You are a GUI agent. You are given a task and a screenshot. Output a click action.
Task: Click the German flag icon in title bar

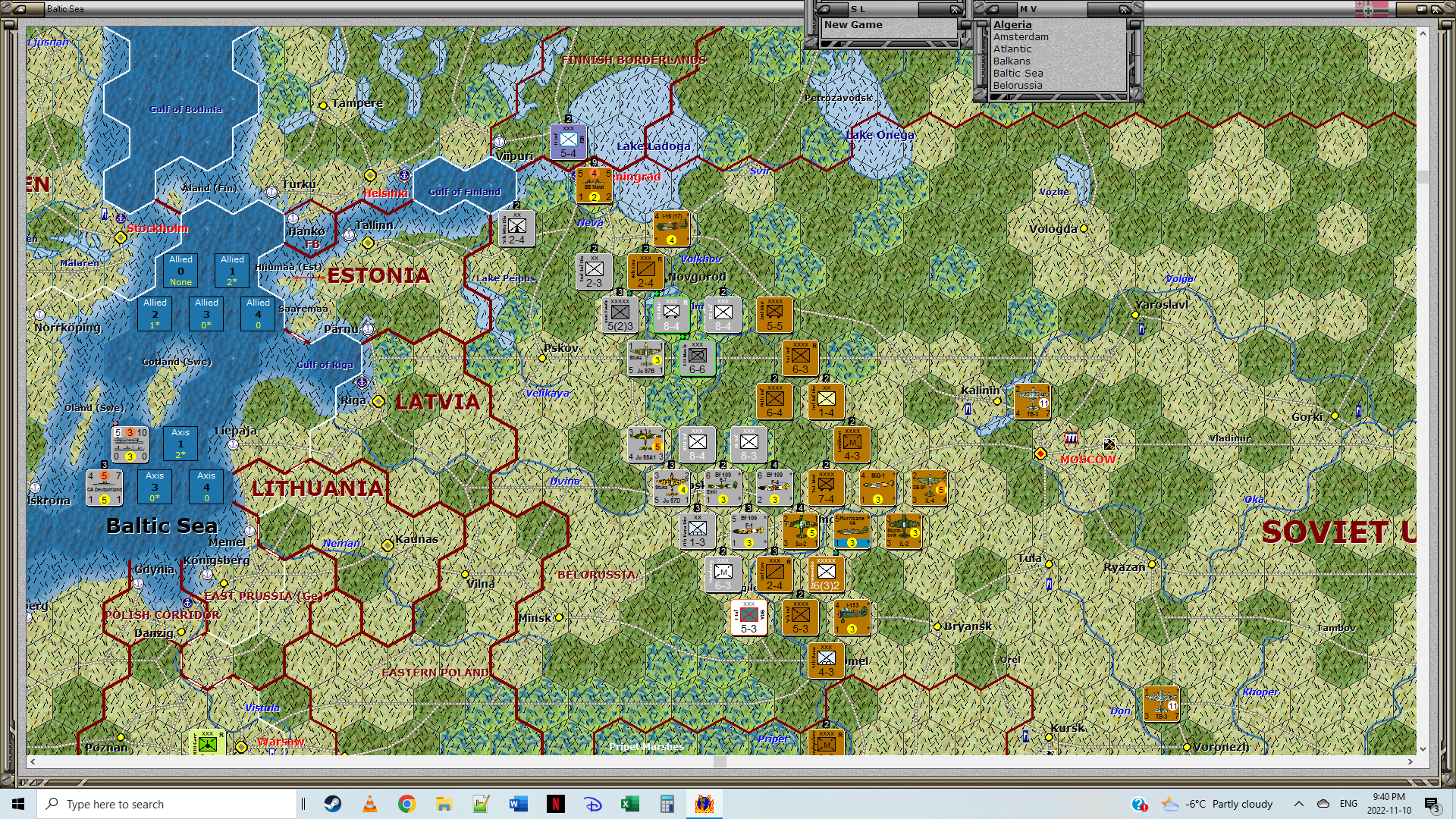point(1371,9)
